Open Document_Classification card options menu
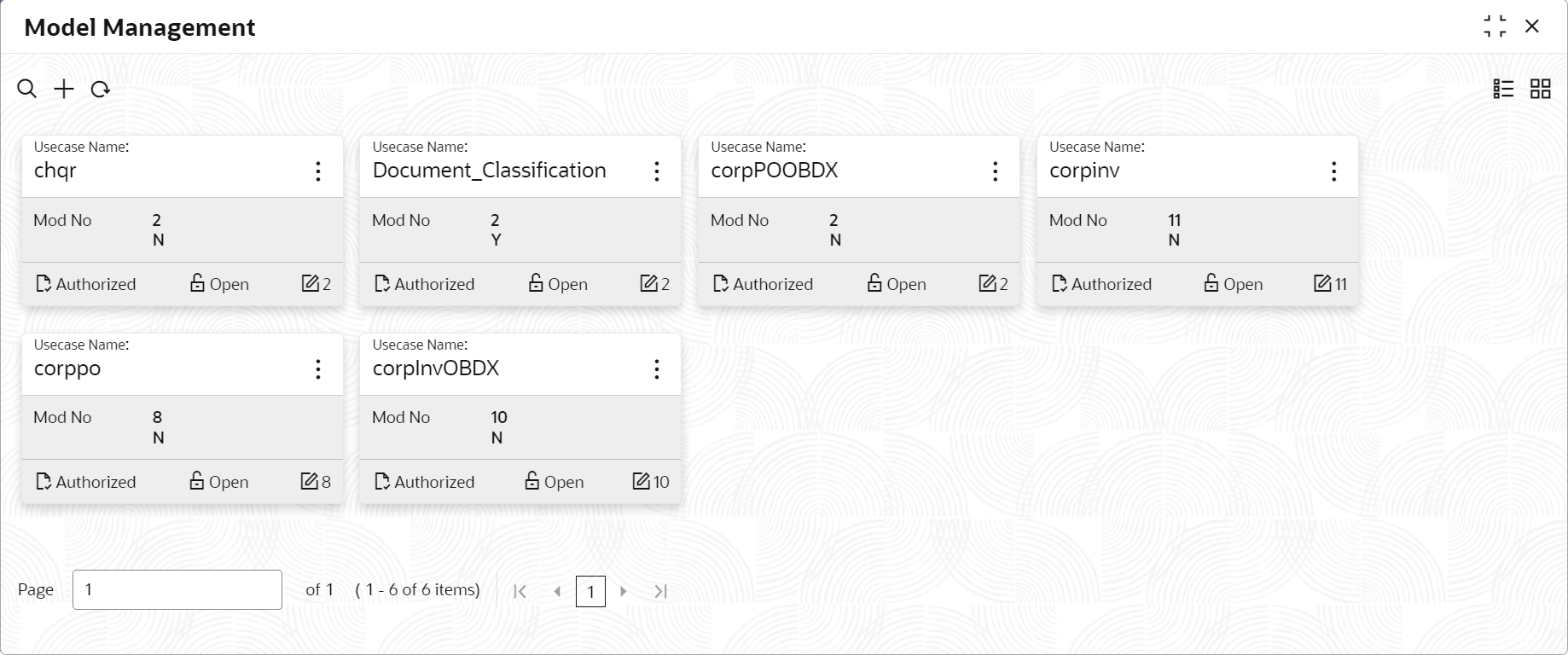The image size is (1568, 655). tap(657, 171)
